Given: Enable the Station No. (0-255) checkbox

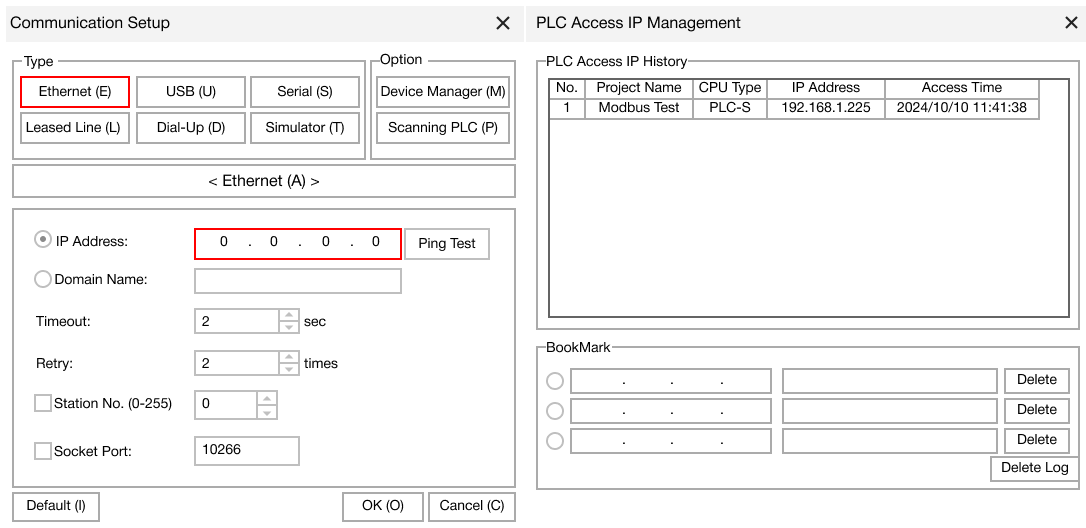Looking at the screenshot, I should [43, 403].
